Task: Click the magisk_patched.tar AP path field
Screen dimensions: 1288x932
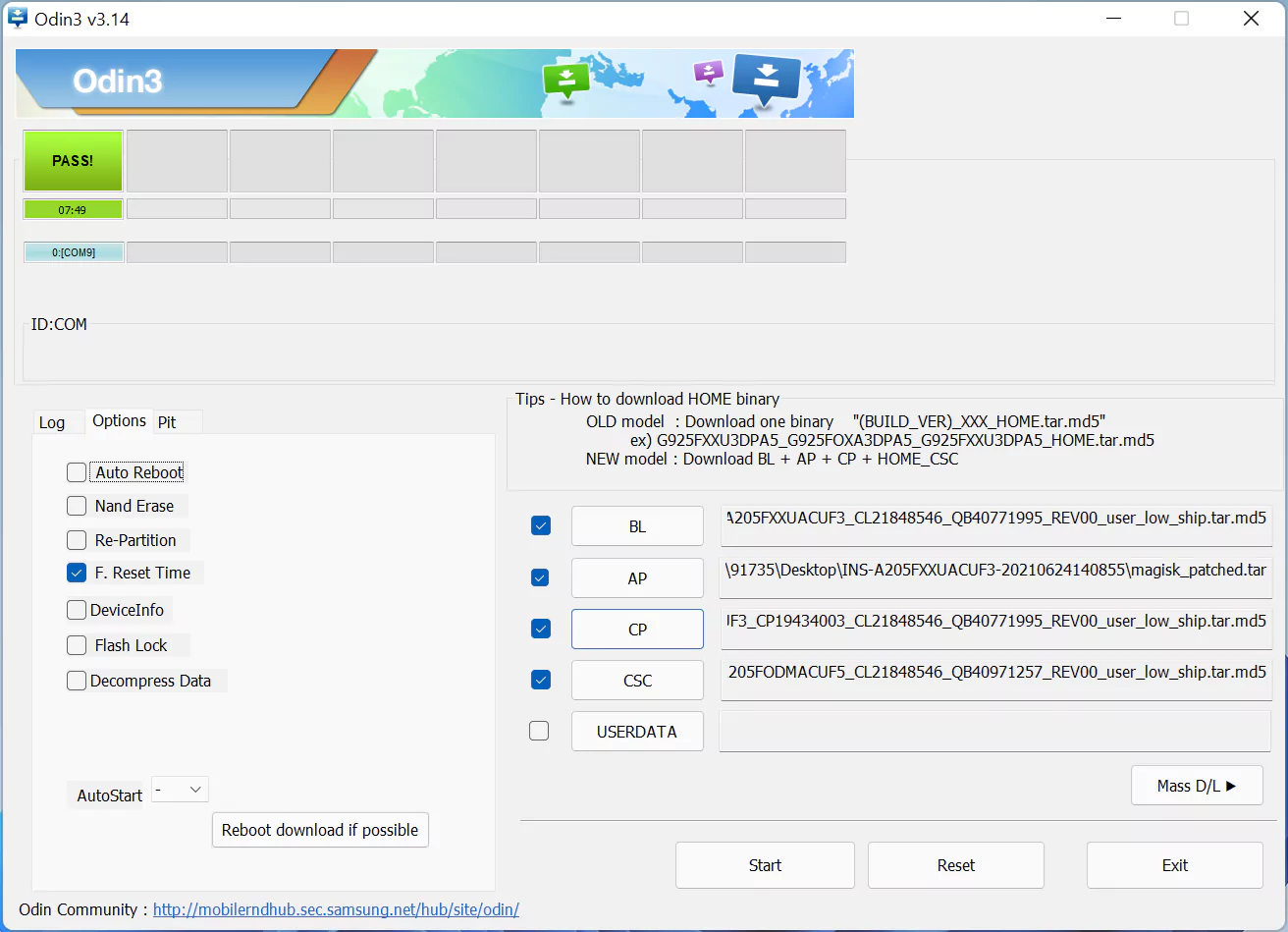Action: [996, 577]
